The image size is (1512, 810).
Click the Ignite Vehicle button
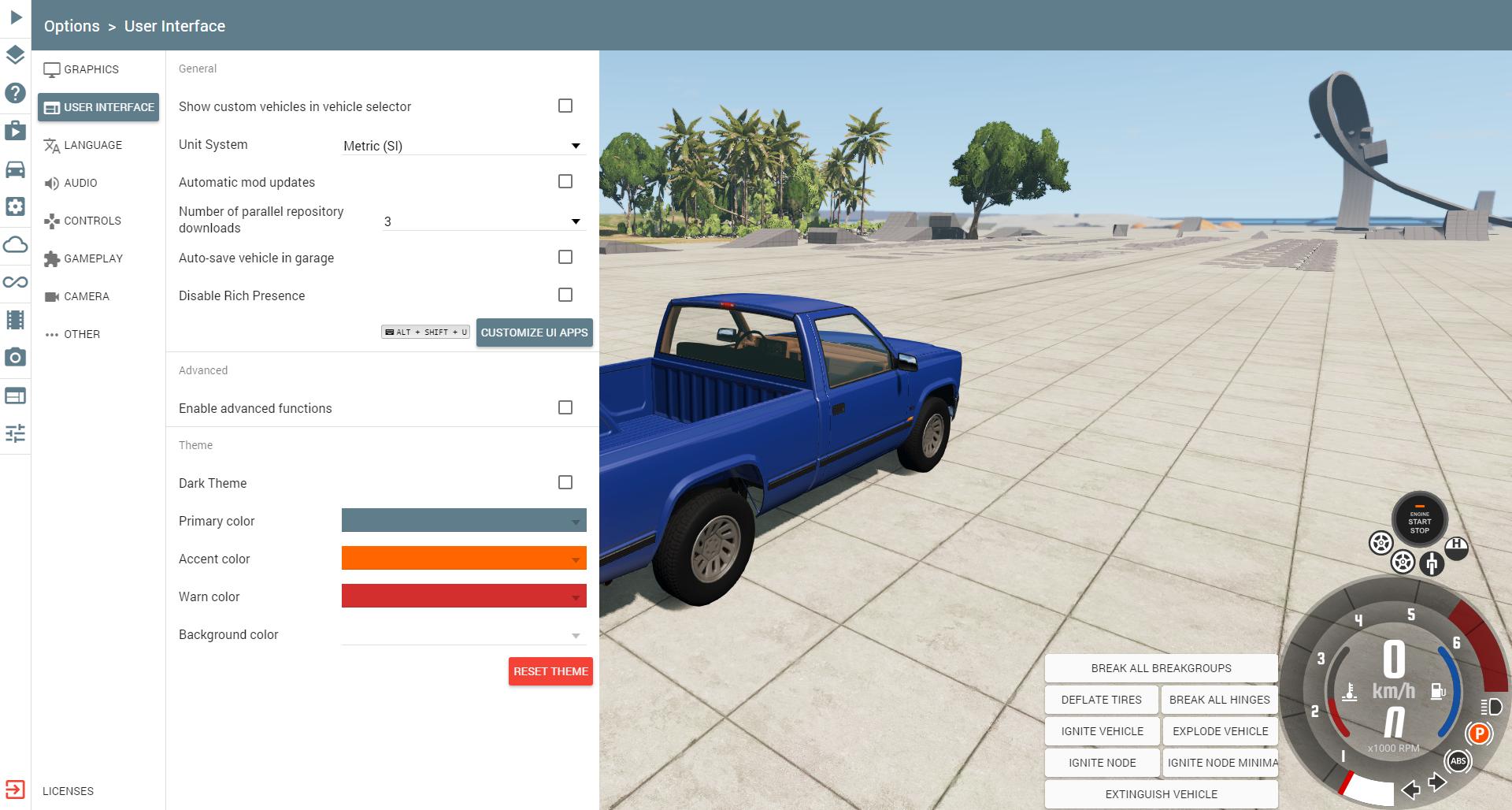click(x=1102, y=731)
